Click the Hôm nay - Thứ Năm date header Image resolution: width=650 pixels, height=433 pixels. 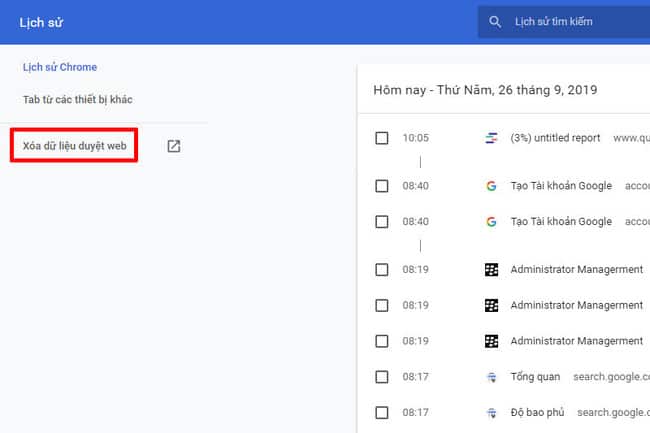[485, 90]
